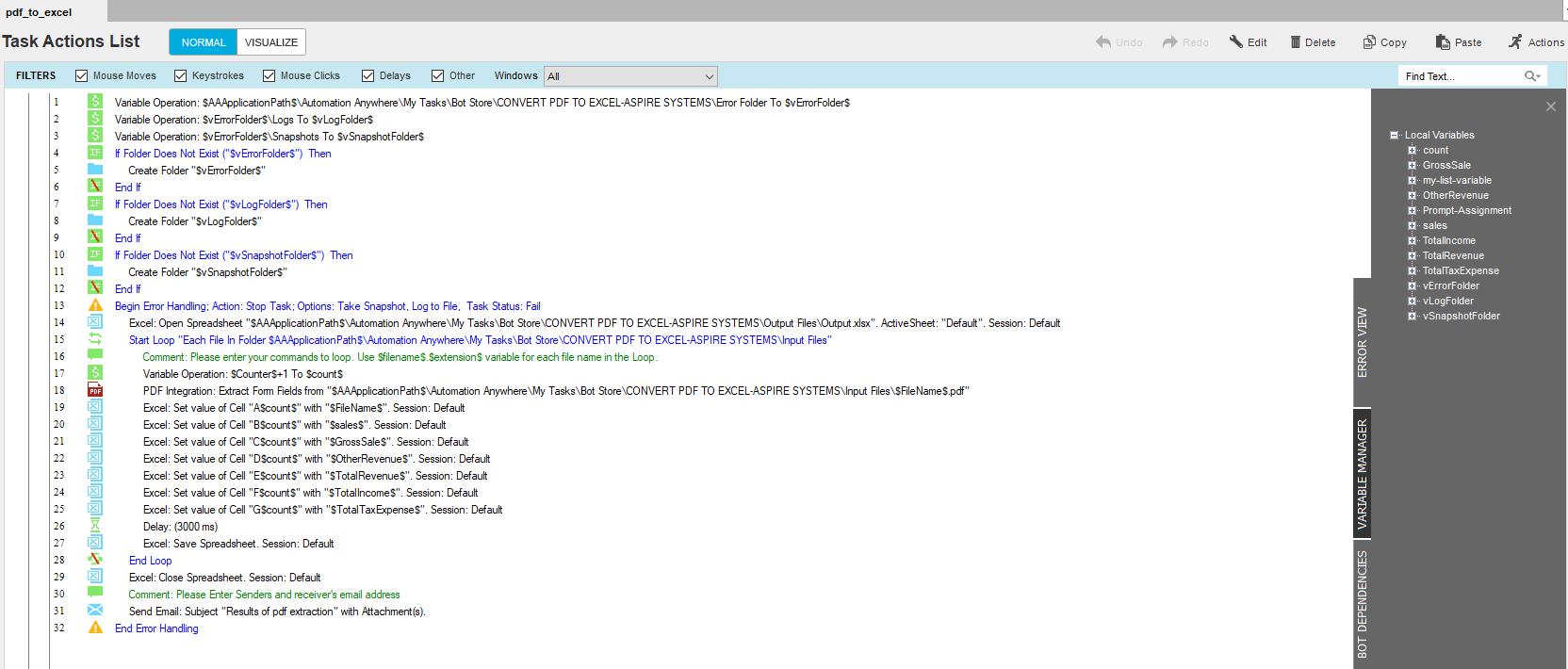
Task: Click the Delete trash icon
Action: coord(1296,41)
